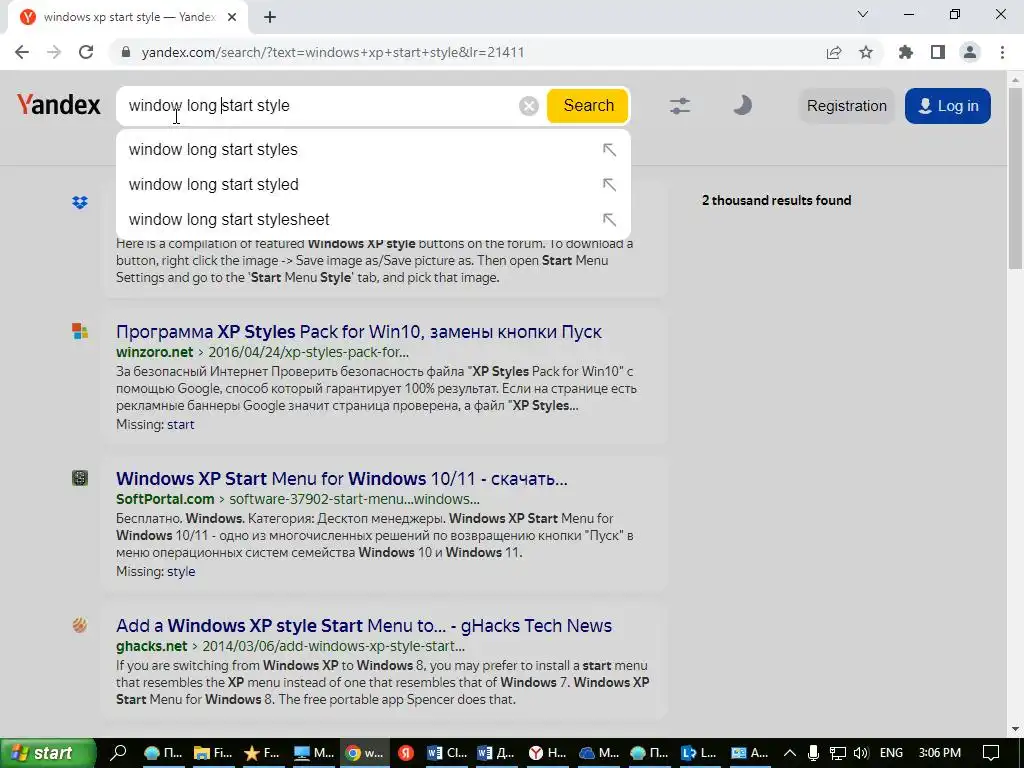Click the Yandex logo
1024x768 pixels.
pyautogui.click(x=59, y=104)
